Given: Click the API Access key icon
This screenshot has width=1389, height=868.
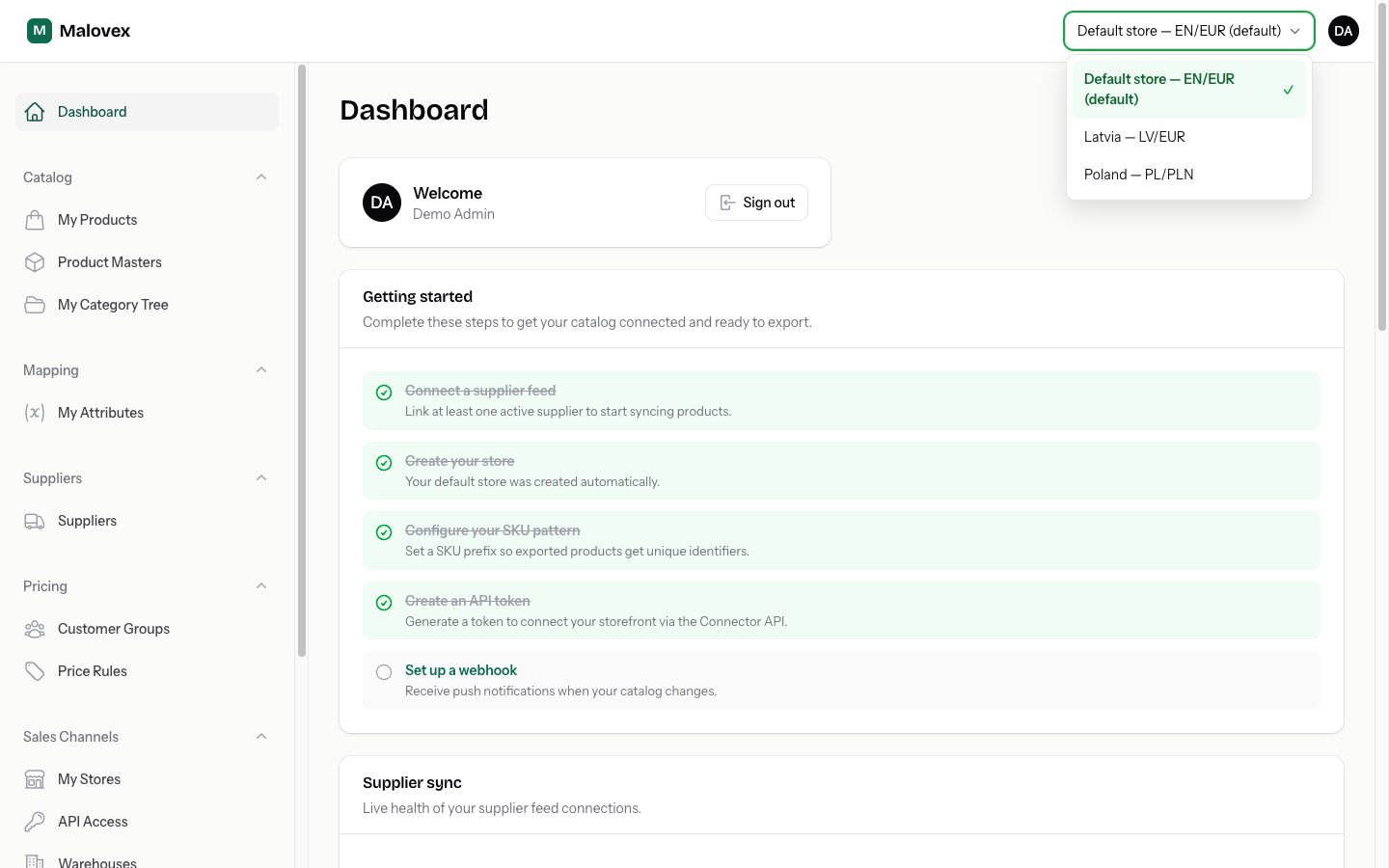Looking at the screenshot, I should 35,822.
